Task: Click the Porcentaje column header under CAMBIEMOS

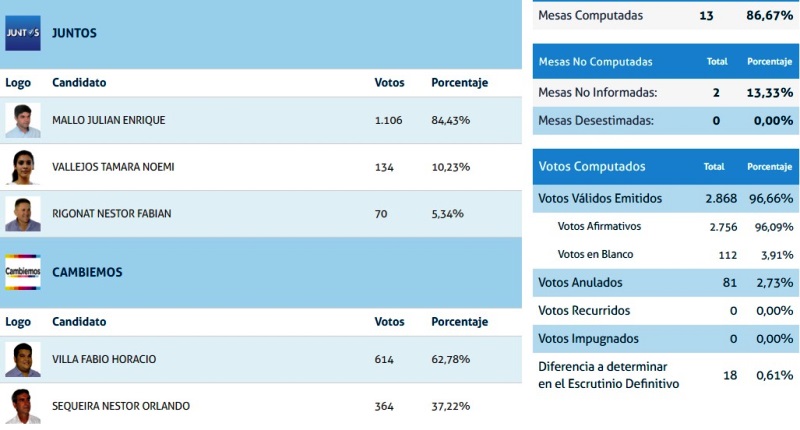Action: coord(459,322)
